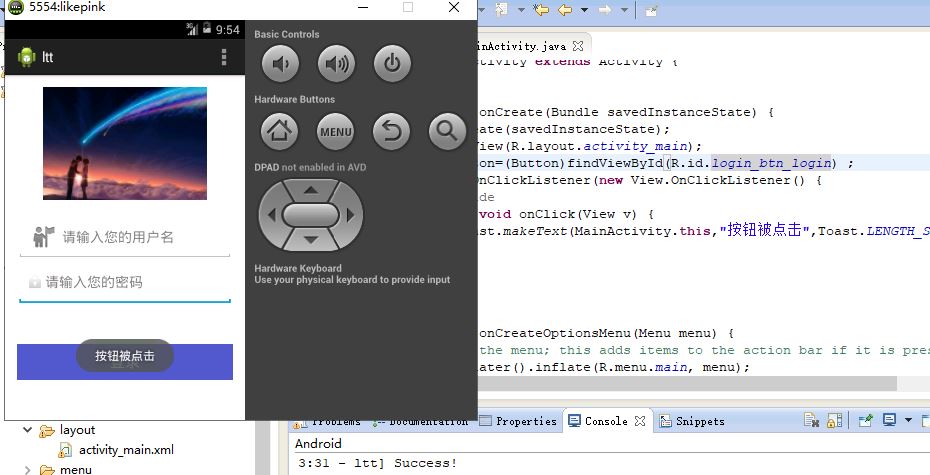Click the 9:54 clock in the emulator status bar
This screenshot has height=475, width=930.
[x=228, y=30]
